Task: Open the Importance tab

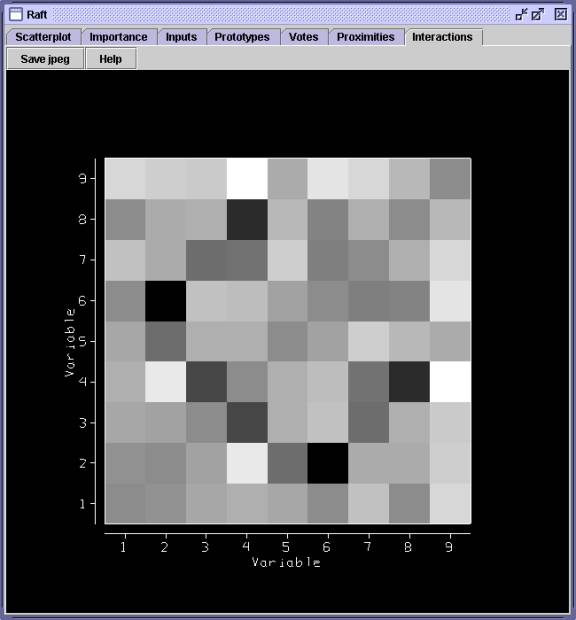Action: tap(119, 37)
